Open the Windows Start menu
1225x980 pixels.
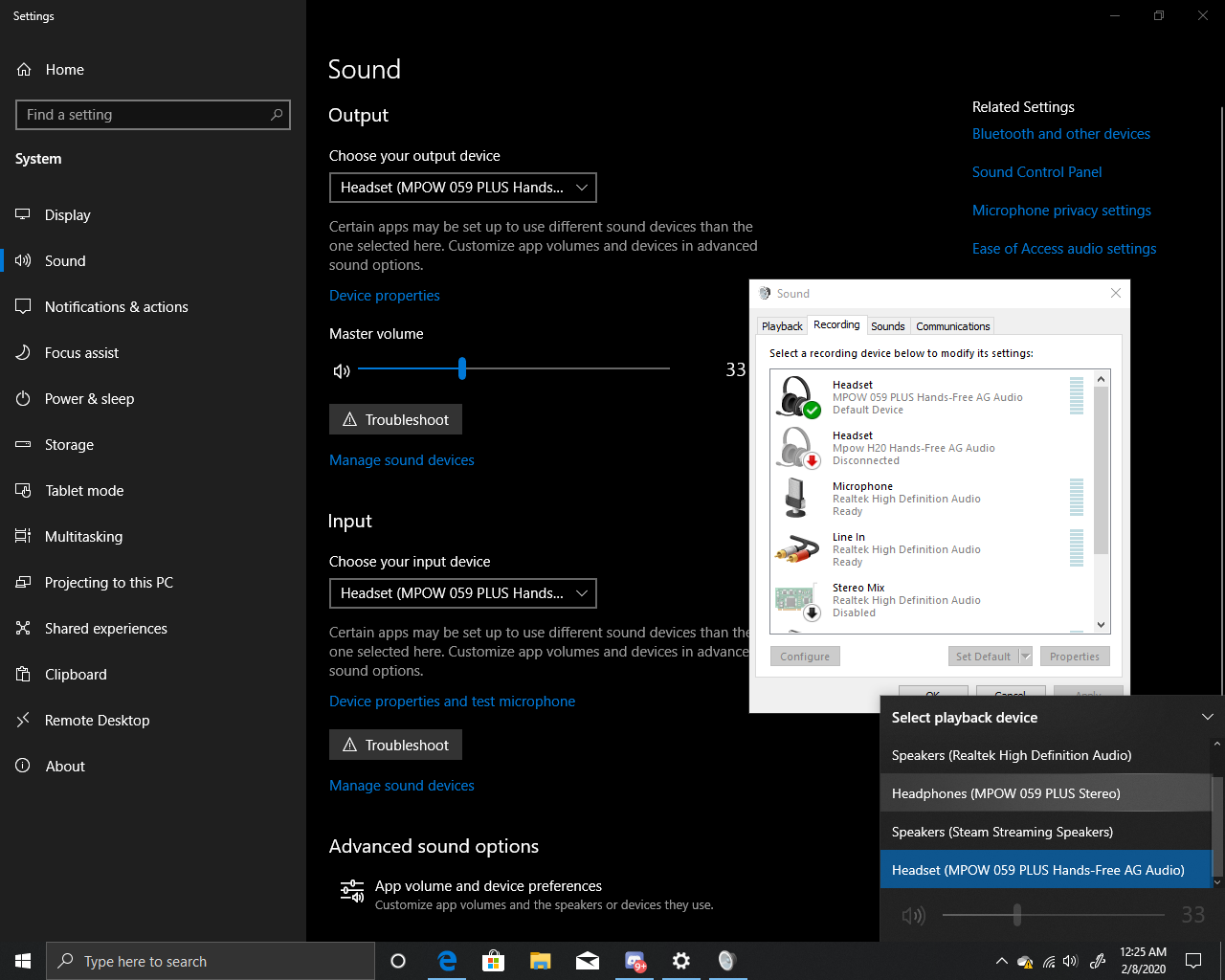[x=23, y=961]
